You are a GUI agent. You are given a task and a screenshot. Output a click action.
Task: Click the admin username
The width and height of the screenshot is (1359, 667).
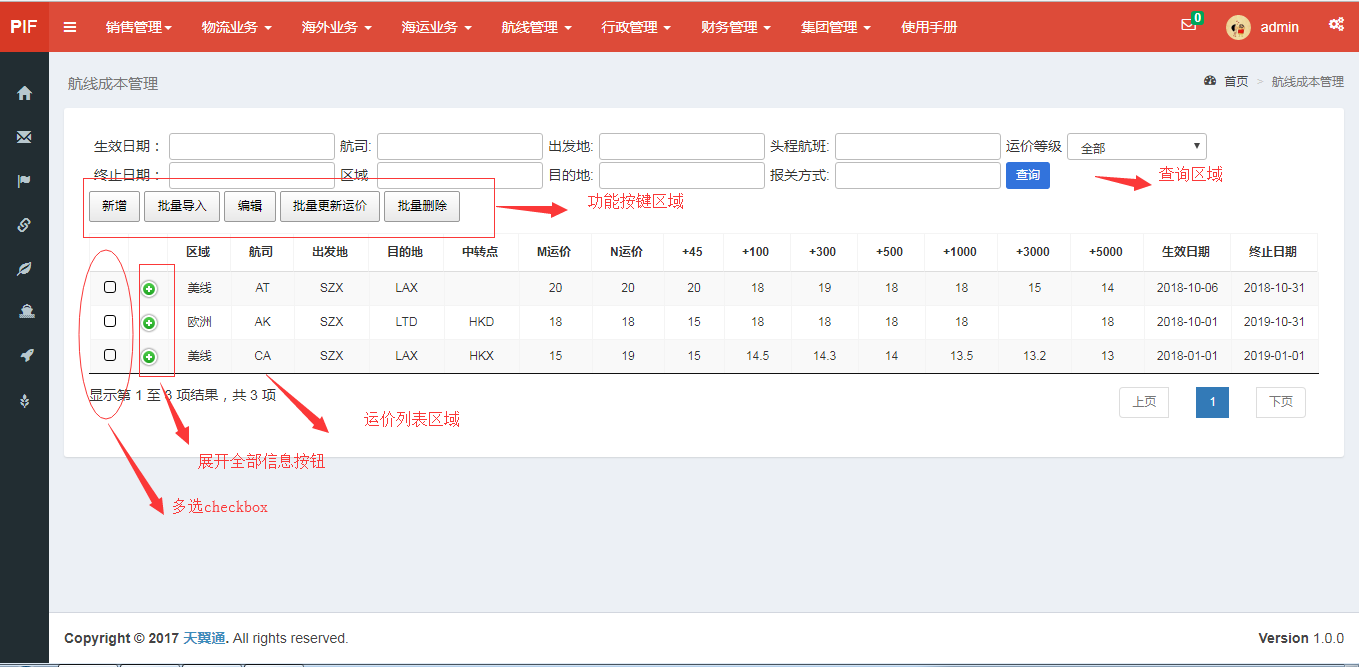[x=1280, y=27]
